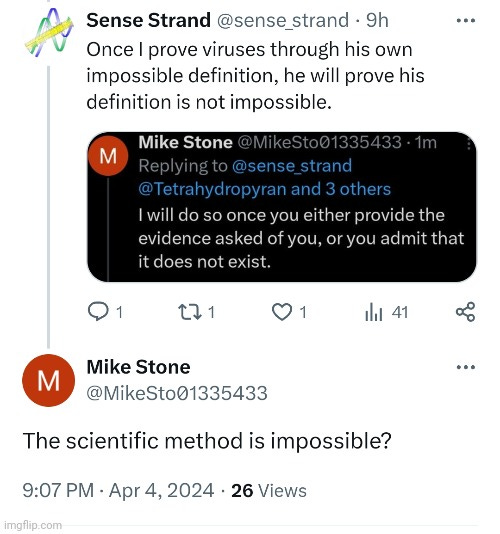500x534 pixels.
Task: Click the @sense_strand handle in header
Action: [x=283, y=21]
